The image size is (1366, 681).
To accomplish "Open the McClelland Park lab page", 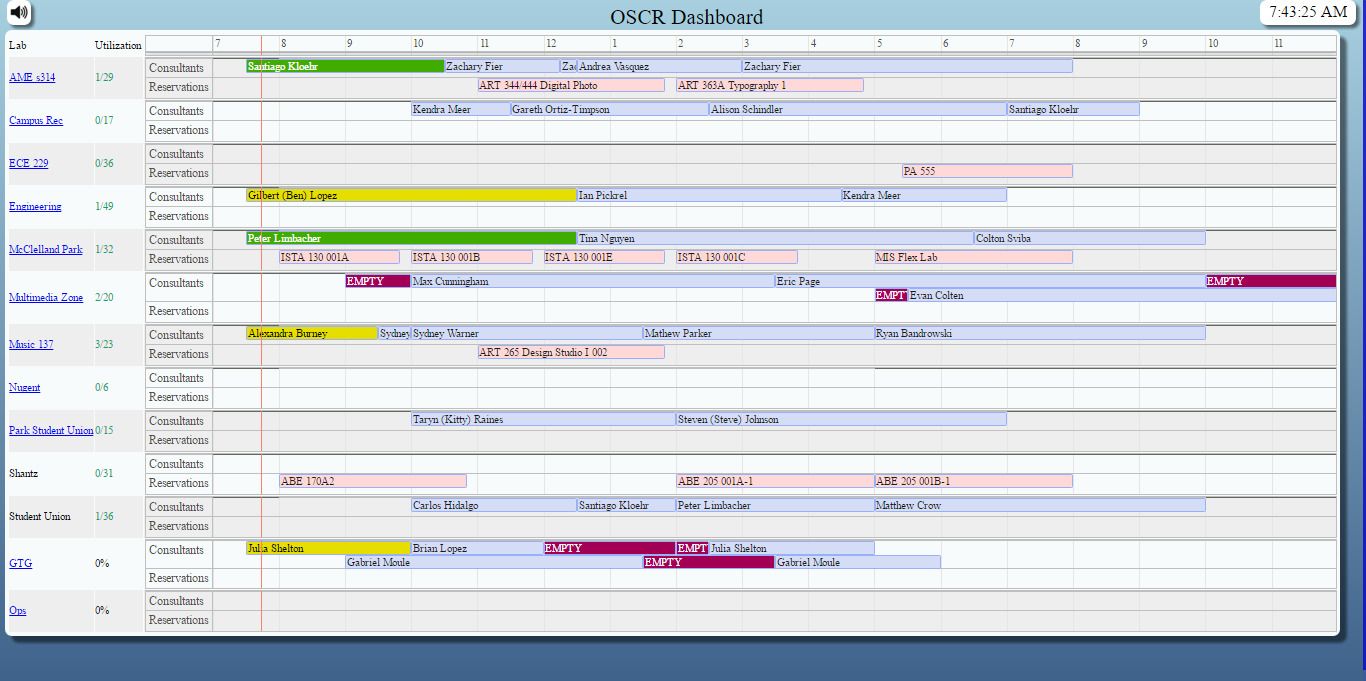I will tap(46, 249).
